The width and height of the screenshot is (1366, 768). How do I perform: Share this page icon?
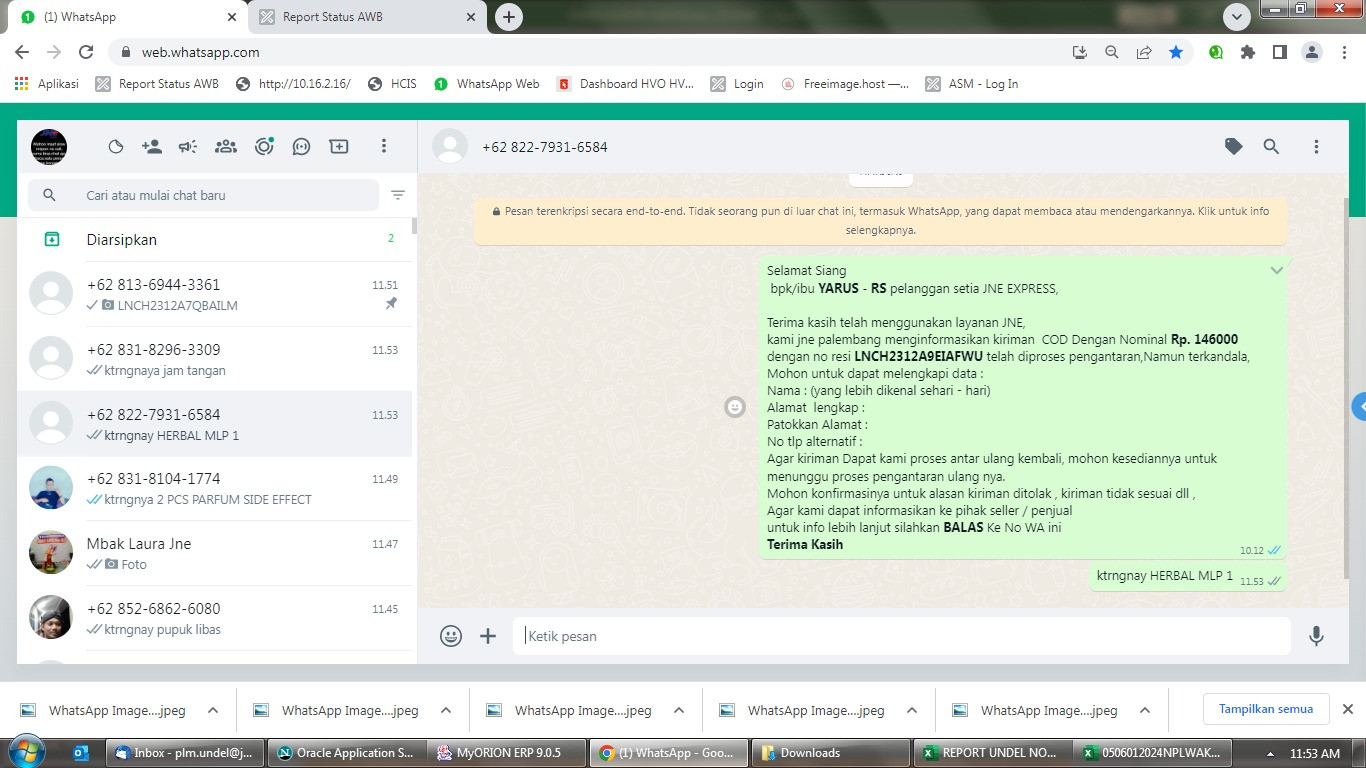coord(1144,52)
